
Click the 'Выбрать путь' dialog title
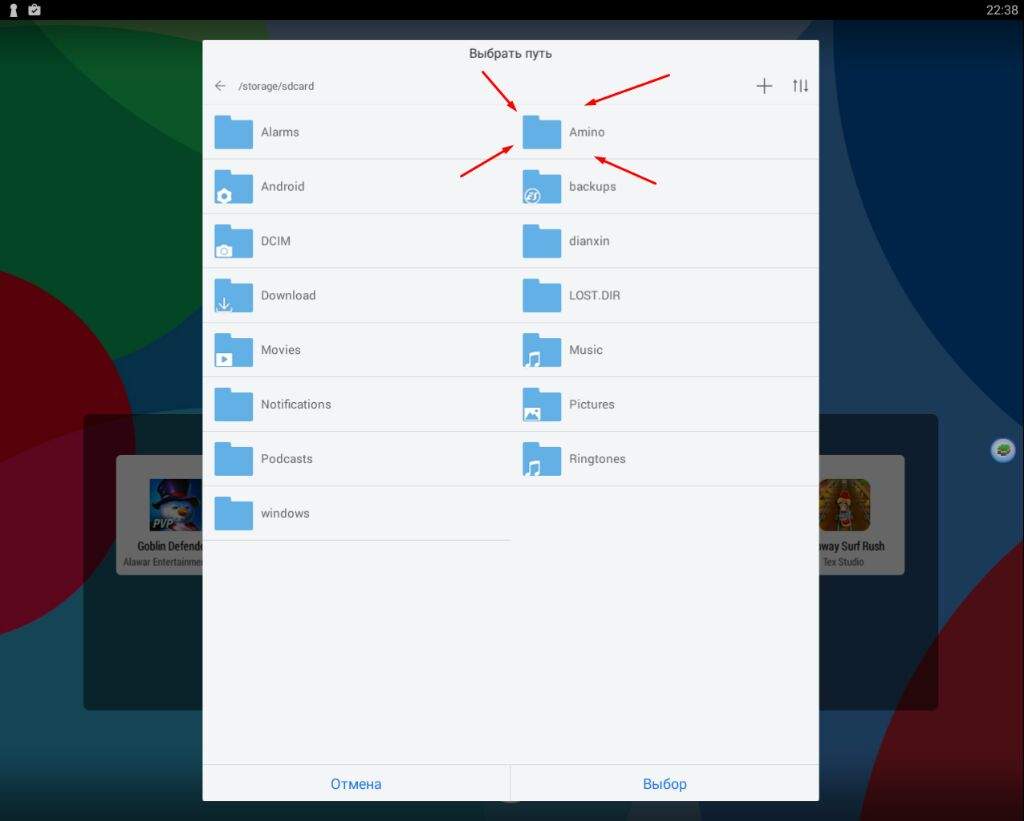tap(511, 54)
